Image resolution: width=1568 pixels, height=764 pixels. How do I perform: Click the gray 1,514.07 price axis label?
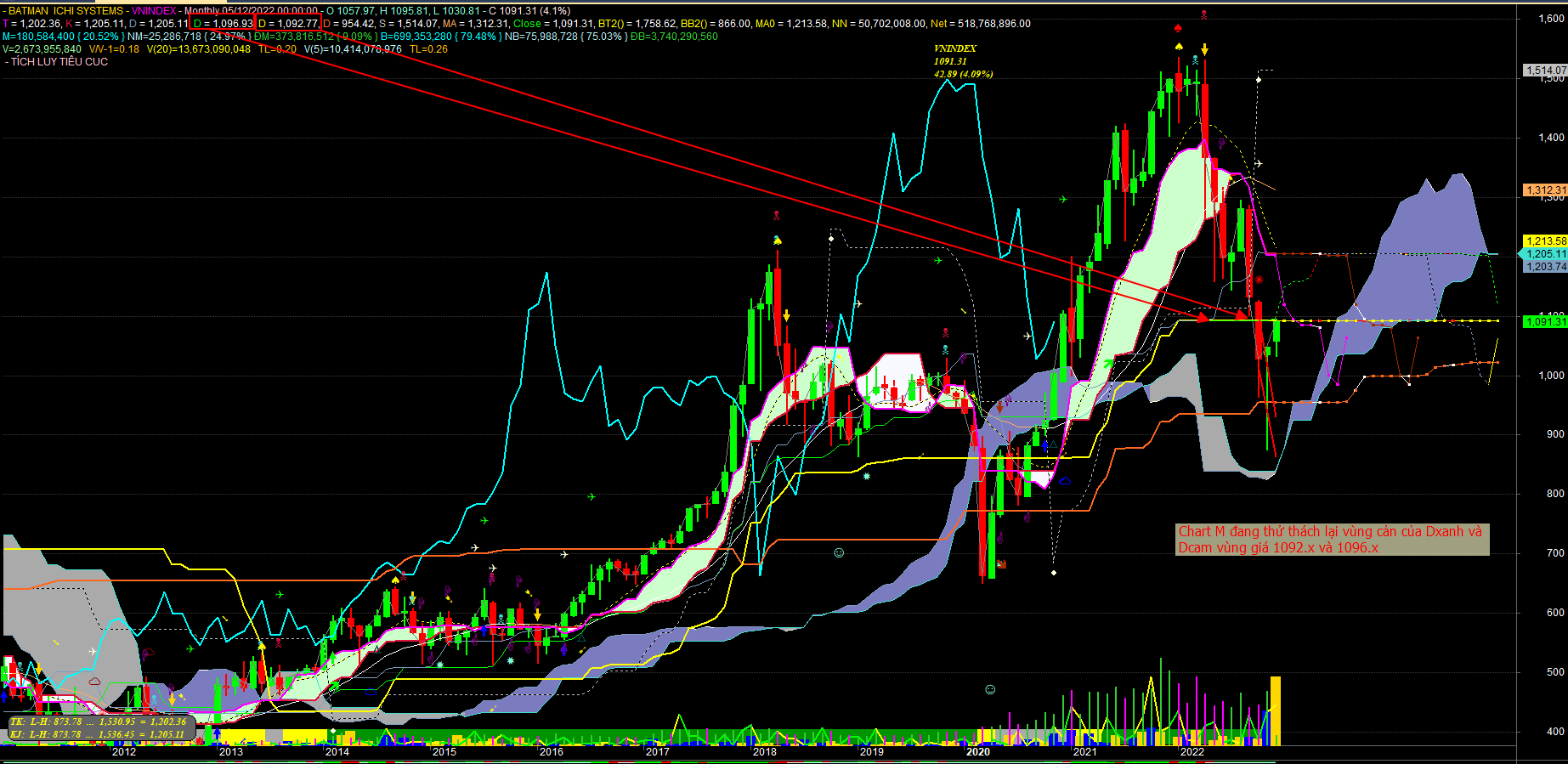click(x=1545, y=71)
